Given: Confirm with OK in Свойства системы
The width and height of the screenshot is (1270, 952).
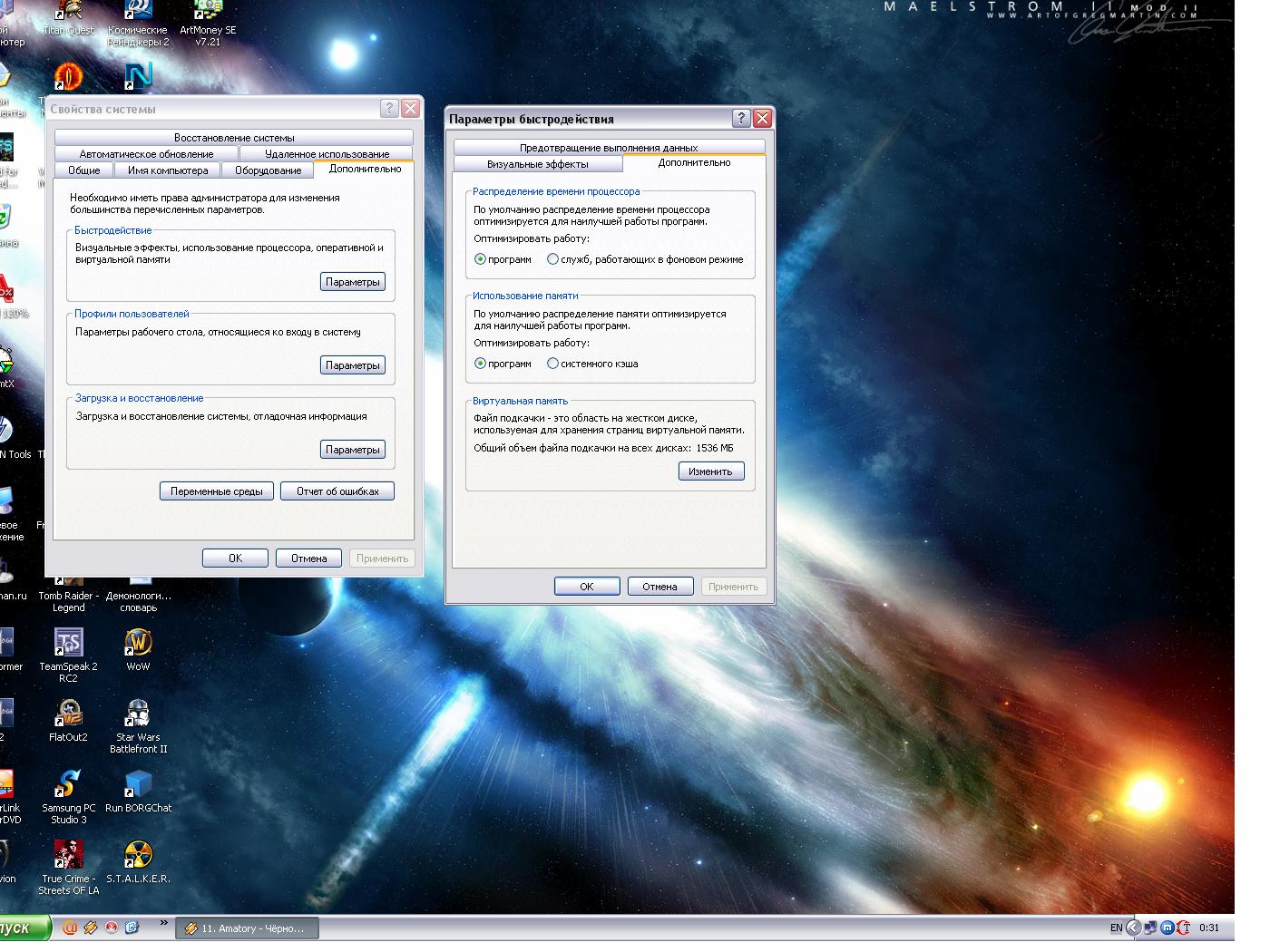Looking at the screenshot, I should point(235,559).
